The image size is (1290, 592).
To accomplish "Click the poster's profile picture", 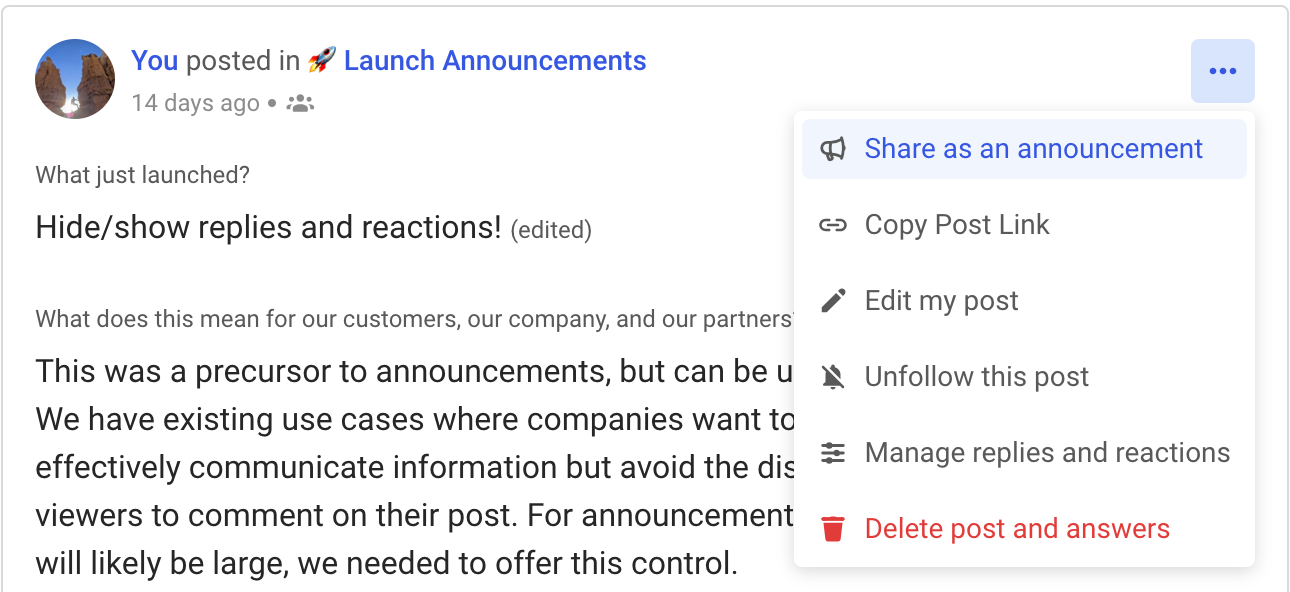I will [x=75, y=78].
